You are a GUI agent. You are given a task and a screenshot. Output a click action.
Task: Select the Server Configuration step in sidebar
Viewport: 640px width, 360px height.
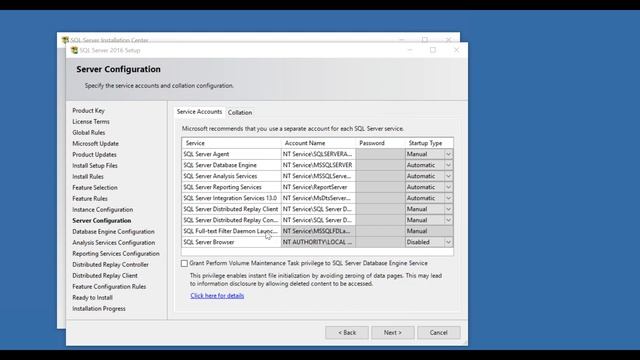click(x=102, y=221)
